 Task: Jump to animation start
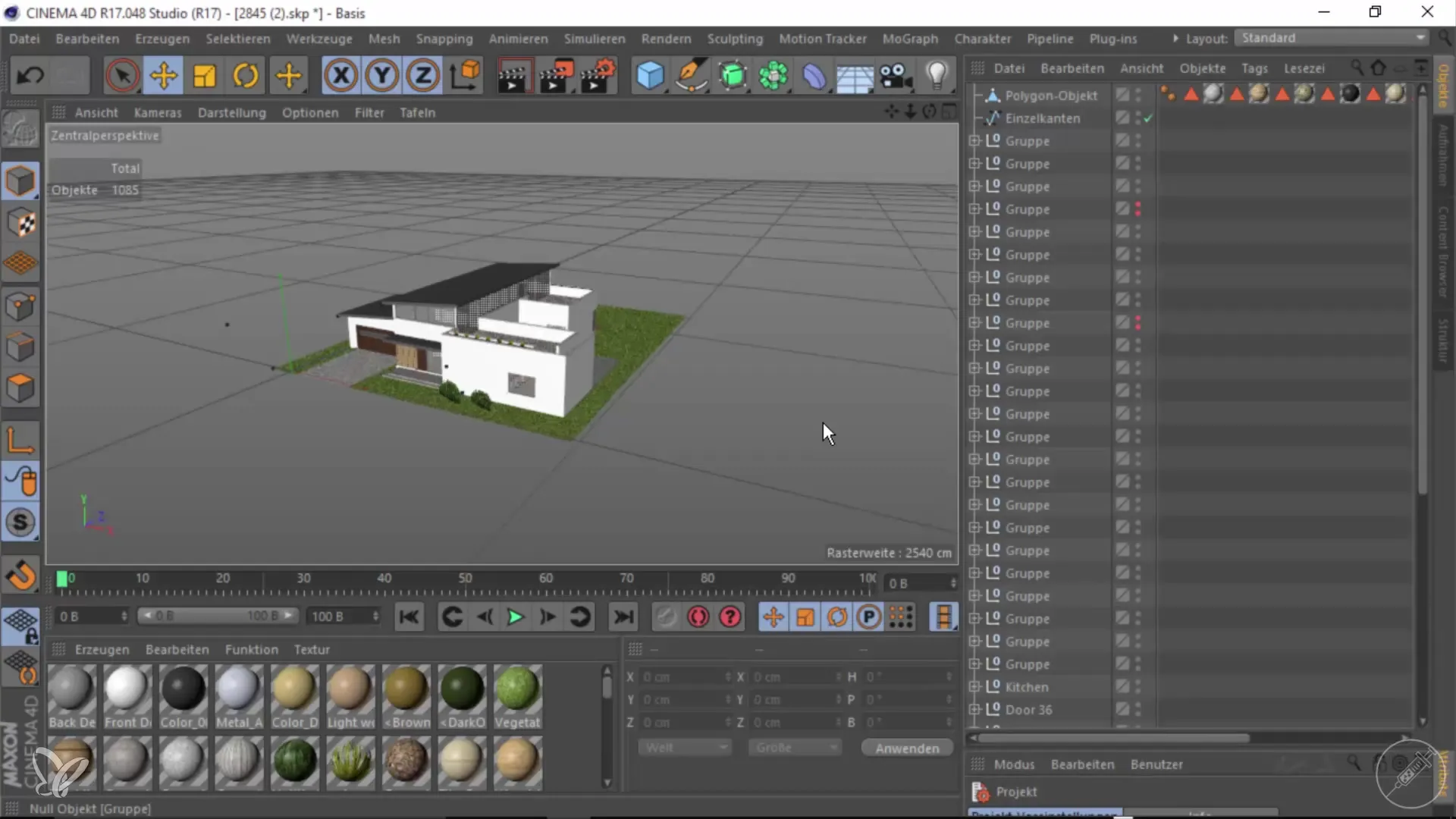409,617
